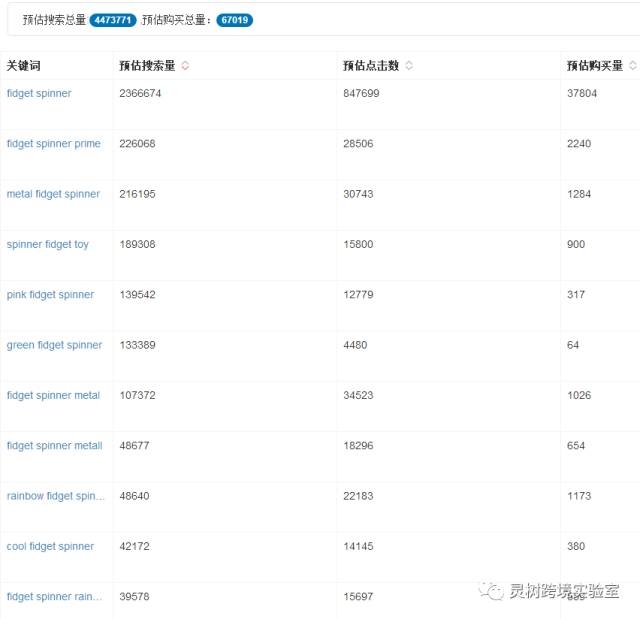The height and width of the screenshot is (619, 640).
Task: Select purchase value 64
Action: [x=573, y=345]
